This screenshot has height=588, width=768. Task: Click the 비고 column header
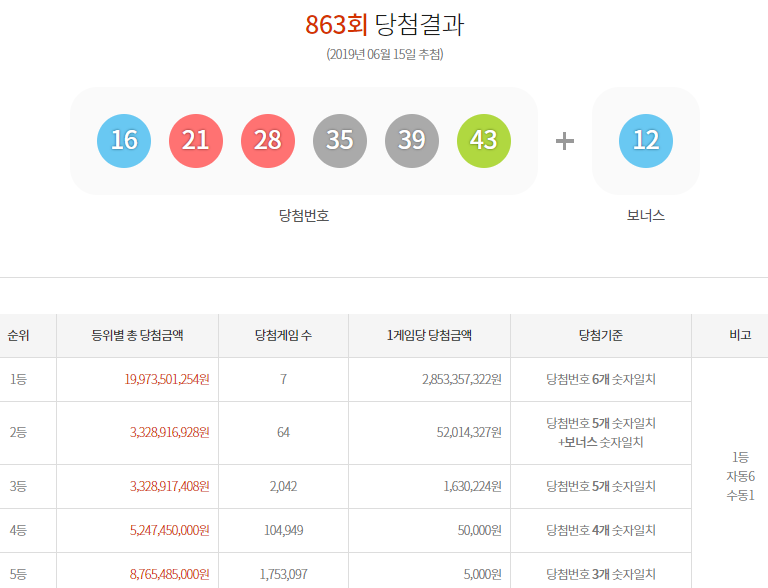[x=740, y=335]
